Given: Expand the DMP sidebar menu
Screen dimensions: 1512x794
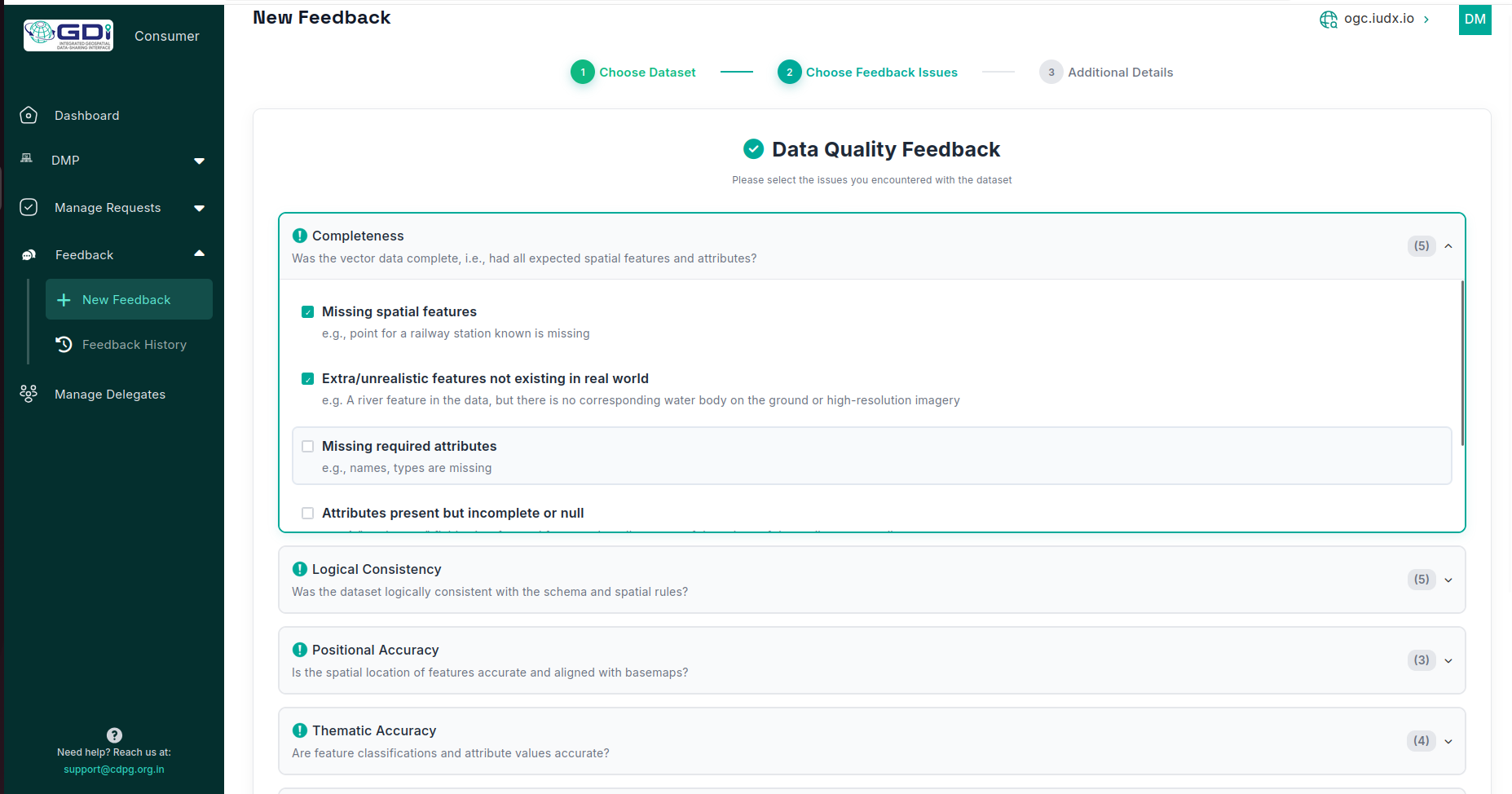Looking at the screenshot, I should (x=199, y=161).
